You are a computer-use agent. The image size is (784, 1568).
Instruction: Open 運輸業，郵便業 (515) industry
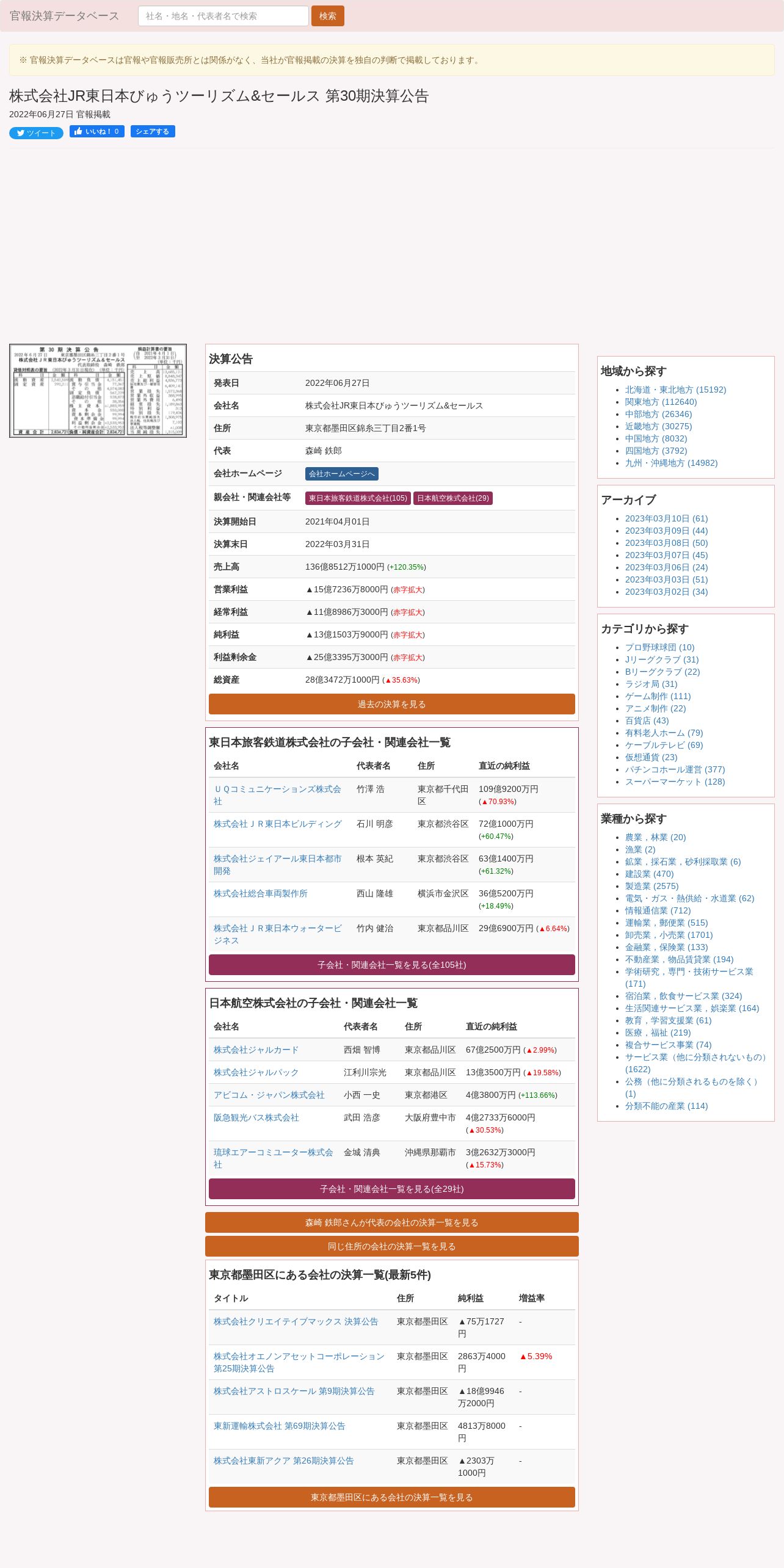pos(666,923)
